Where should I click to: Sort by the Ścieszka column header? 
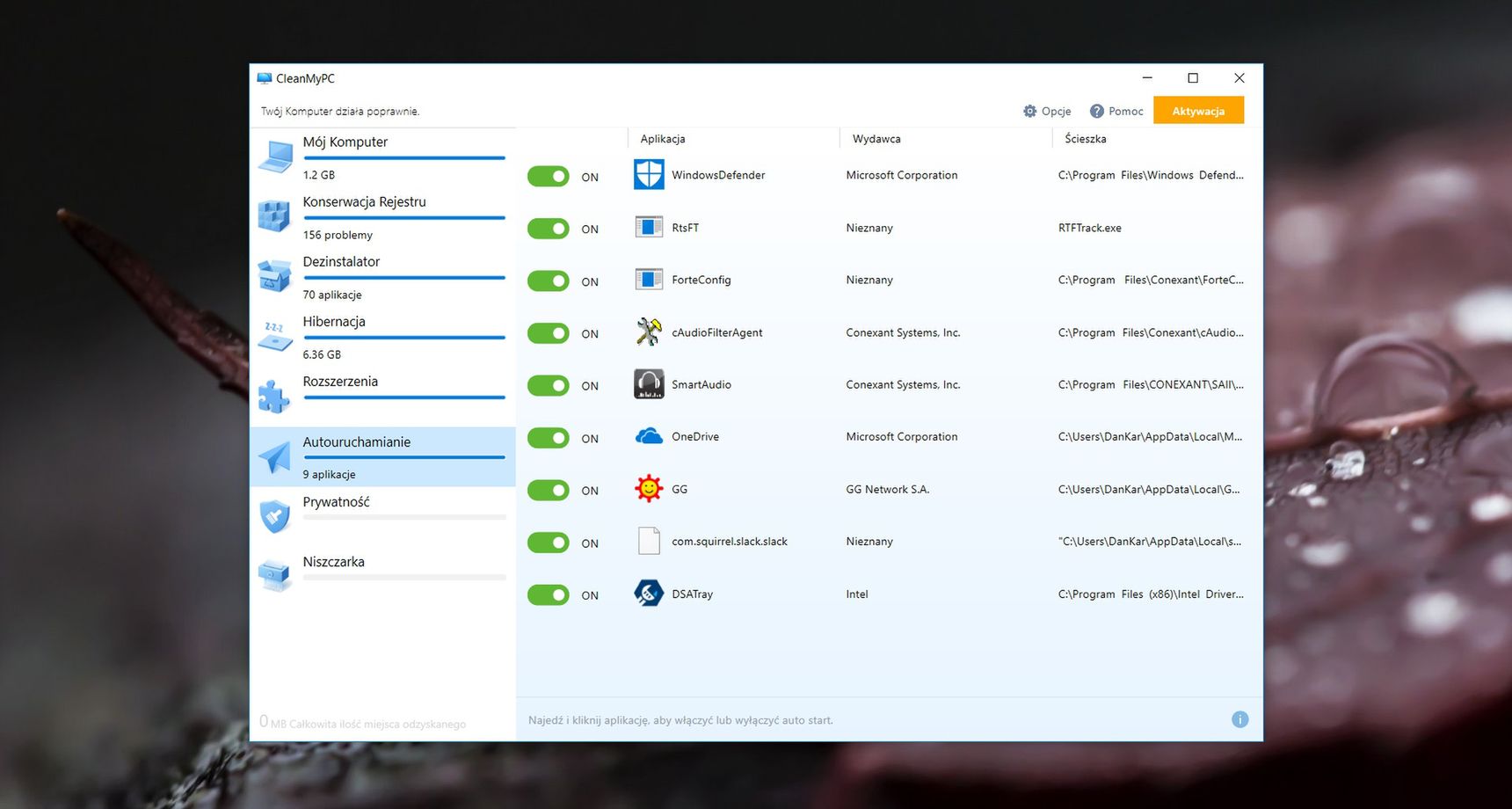click(1086, 139)
